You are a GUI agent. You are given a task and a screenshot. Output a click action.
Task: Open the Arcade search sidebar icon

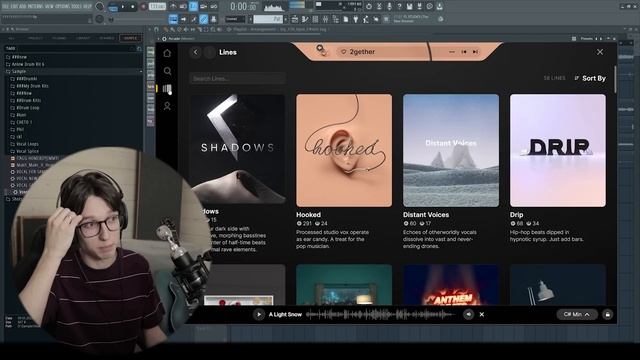(167, 71)
